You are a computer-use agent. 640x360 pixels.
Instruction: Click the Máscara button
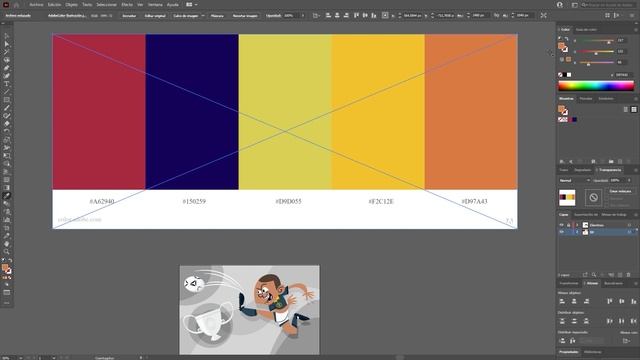217,16
